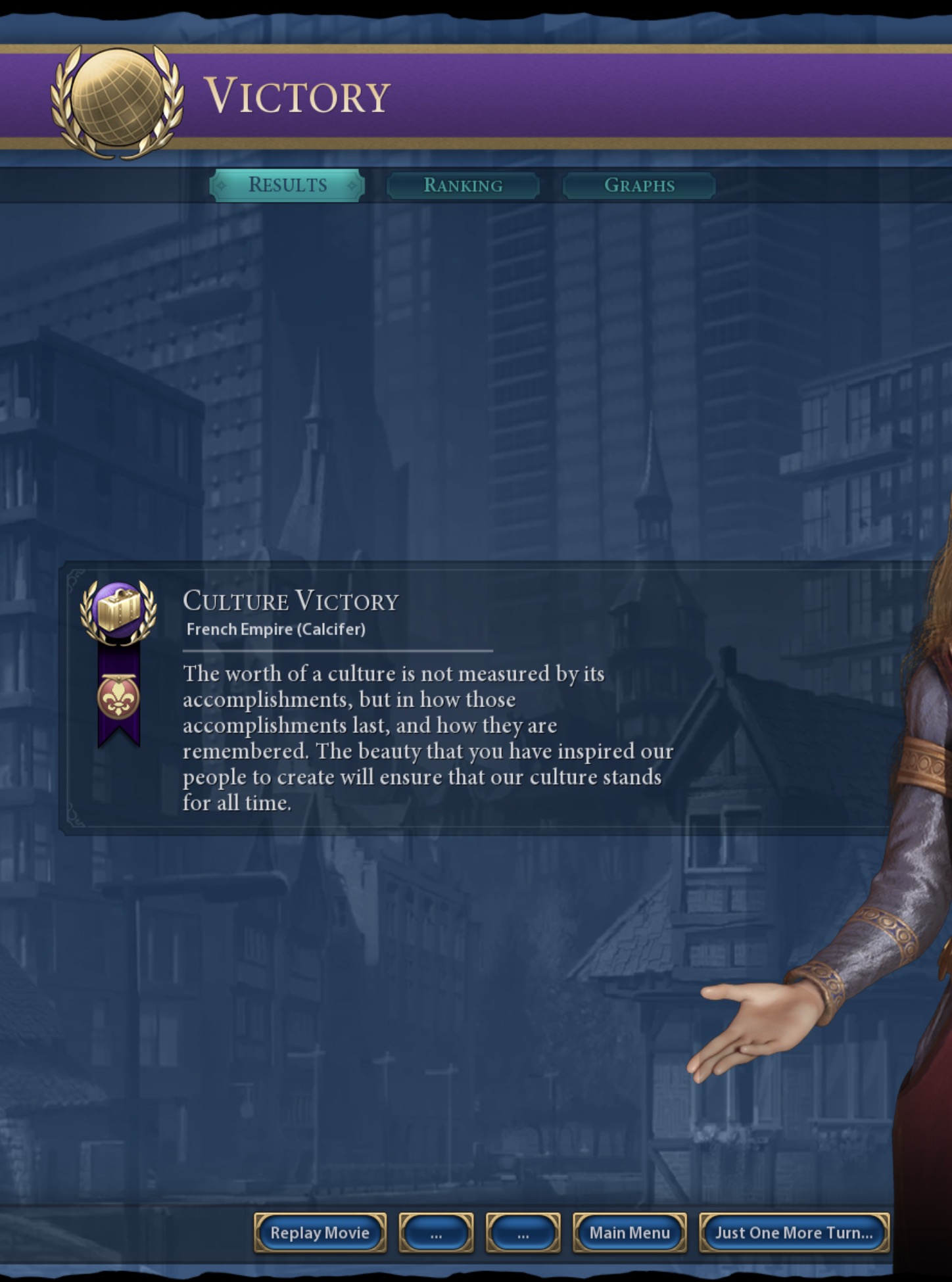The height and width of the screenshot is (1282, 952).
Task: Continue with Just One More Turn
Action: [794, 1233]
